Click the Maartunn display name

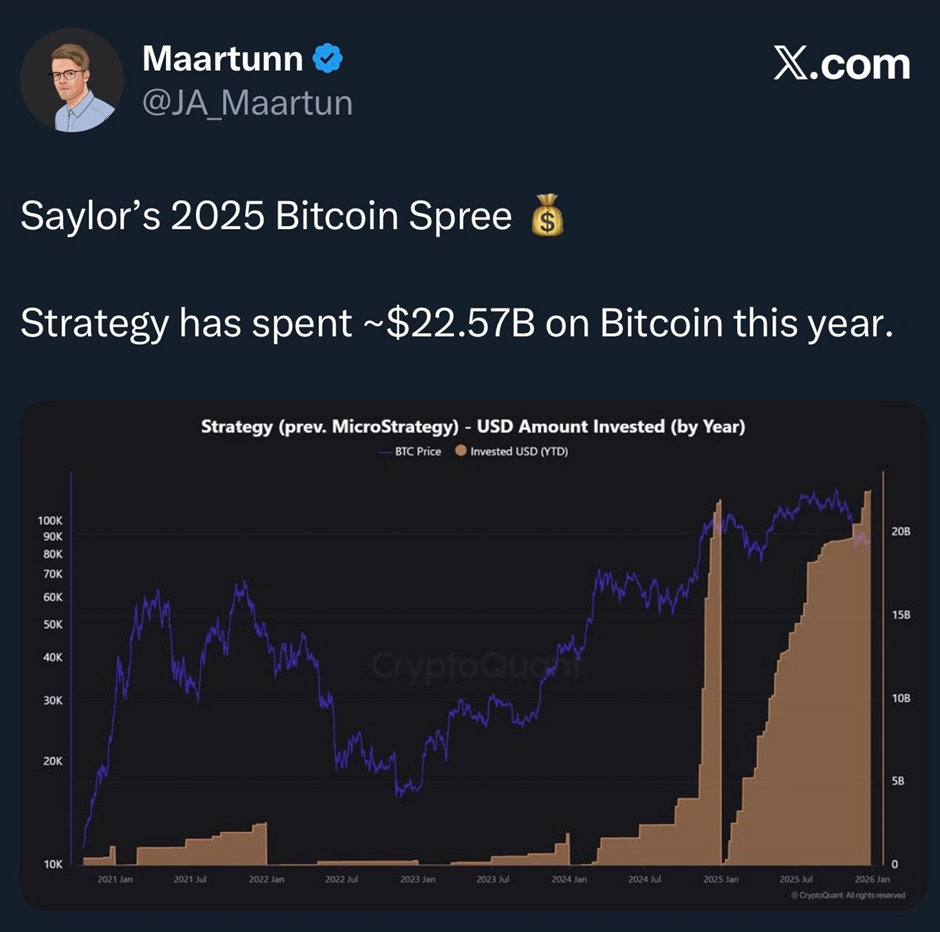click(222, 59)
